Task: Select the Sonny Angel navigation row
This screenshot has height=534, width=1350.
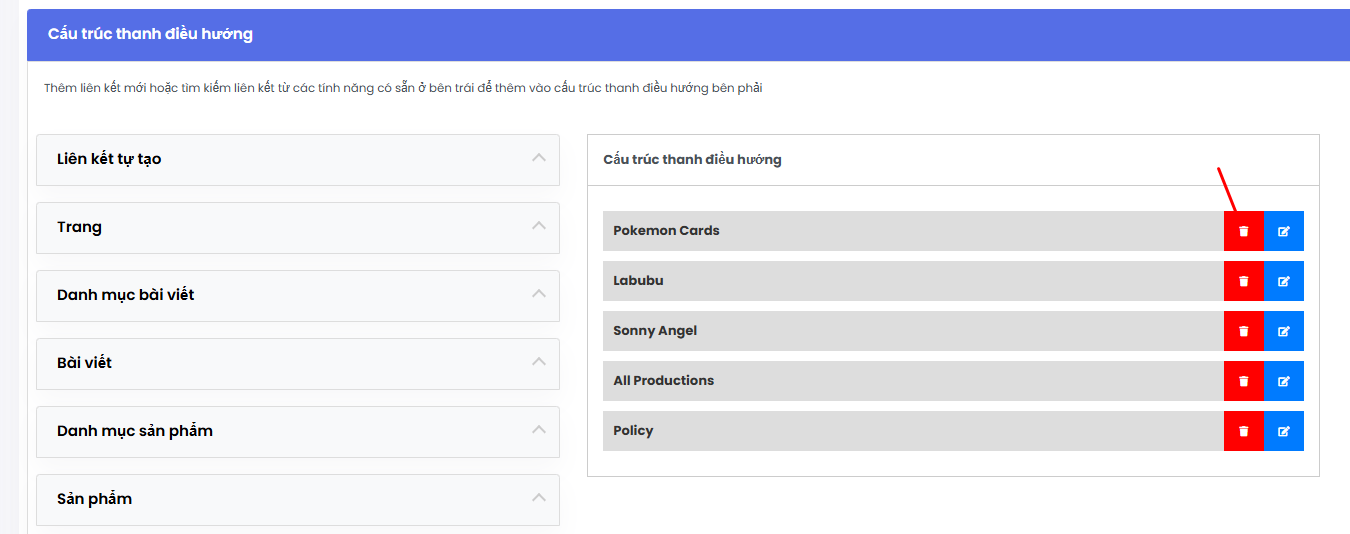Action: (x=913, y=331)
